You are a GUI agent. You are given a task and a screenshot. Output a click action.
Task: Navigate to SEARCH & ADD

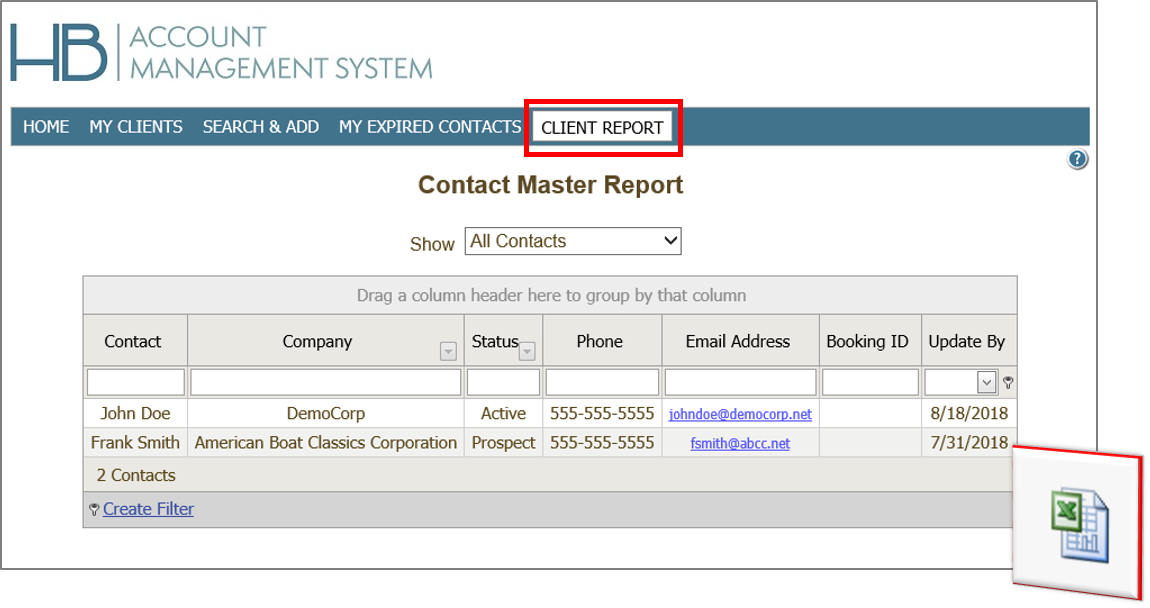(261, 126)
